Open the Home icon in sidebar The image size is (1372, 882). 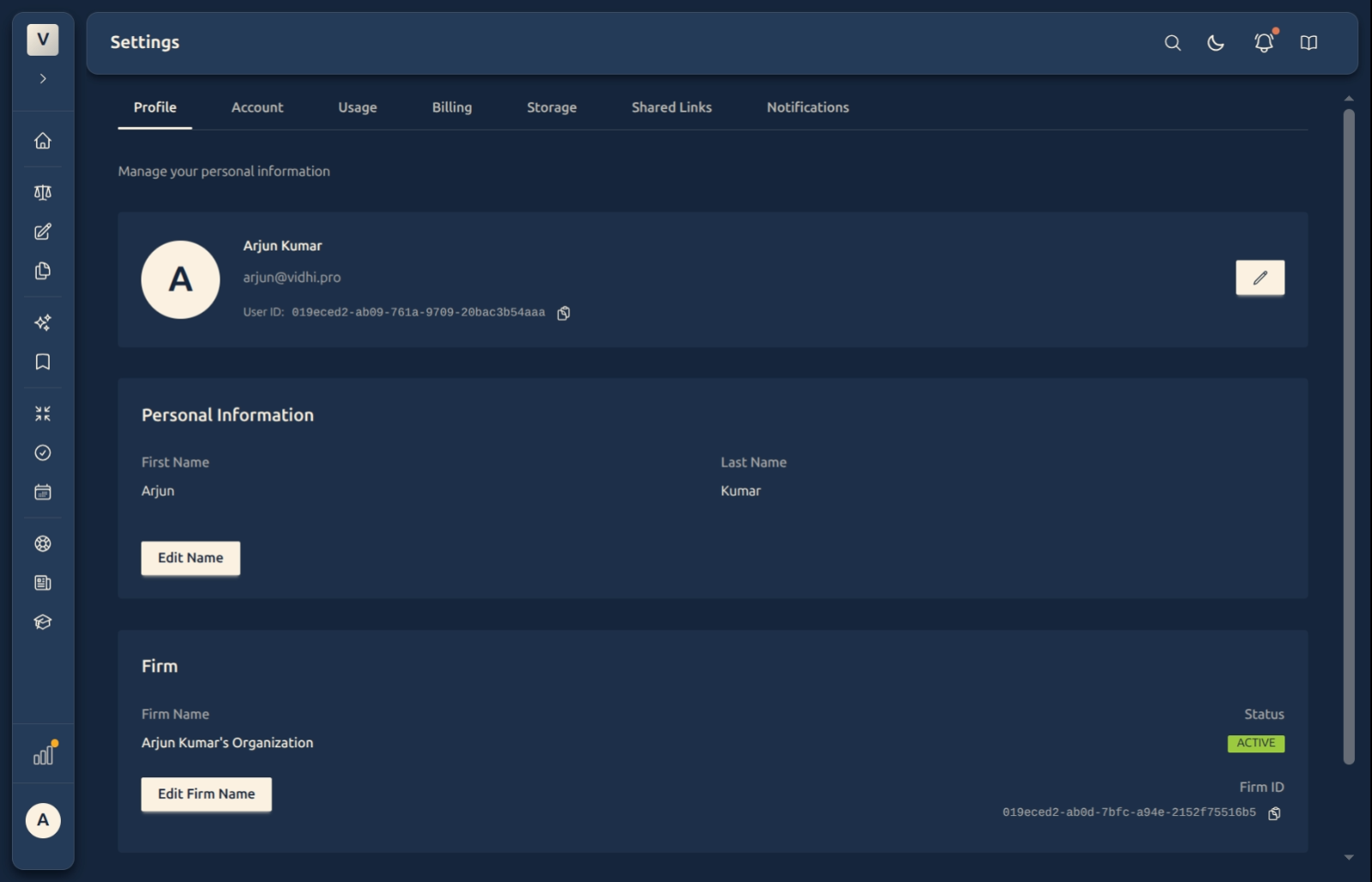pos(43,141)
